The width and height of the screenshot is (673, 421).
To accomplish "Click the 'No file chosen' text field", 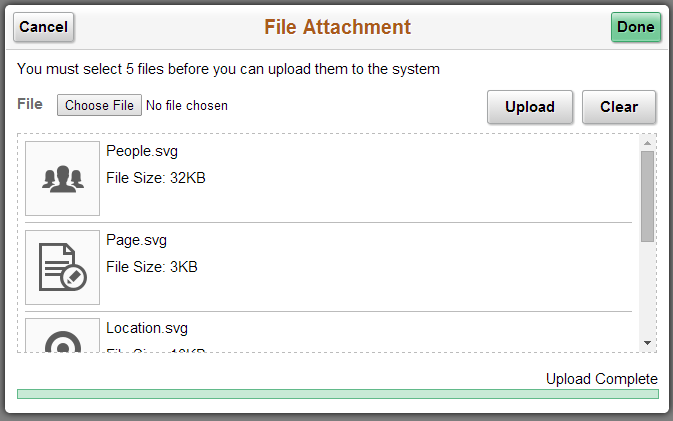I will pos(187,106).
